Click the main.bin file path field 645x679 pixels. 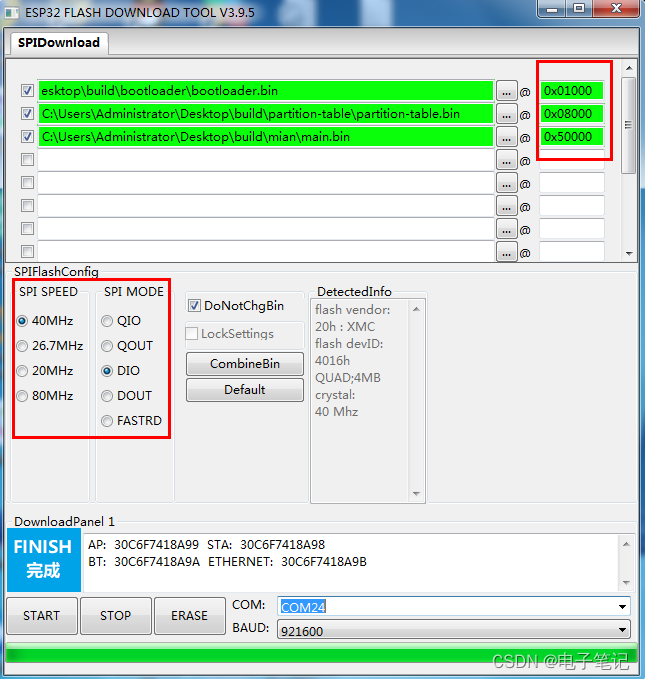point(266,137)
